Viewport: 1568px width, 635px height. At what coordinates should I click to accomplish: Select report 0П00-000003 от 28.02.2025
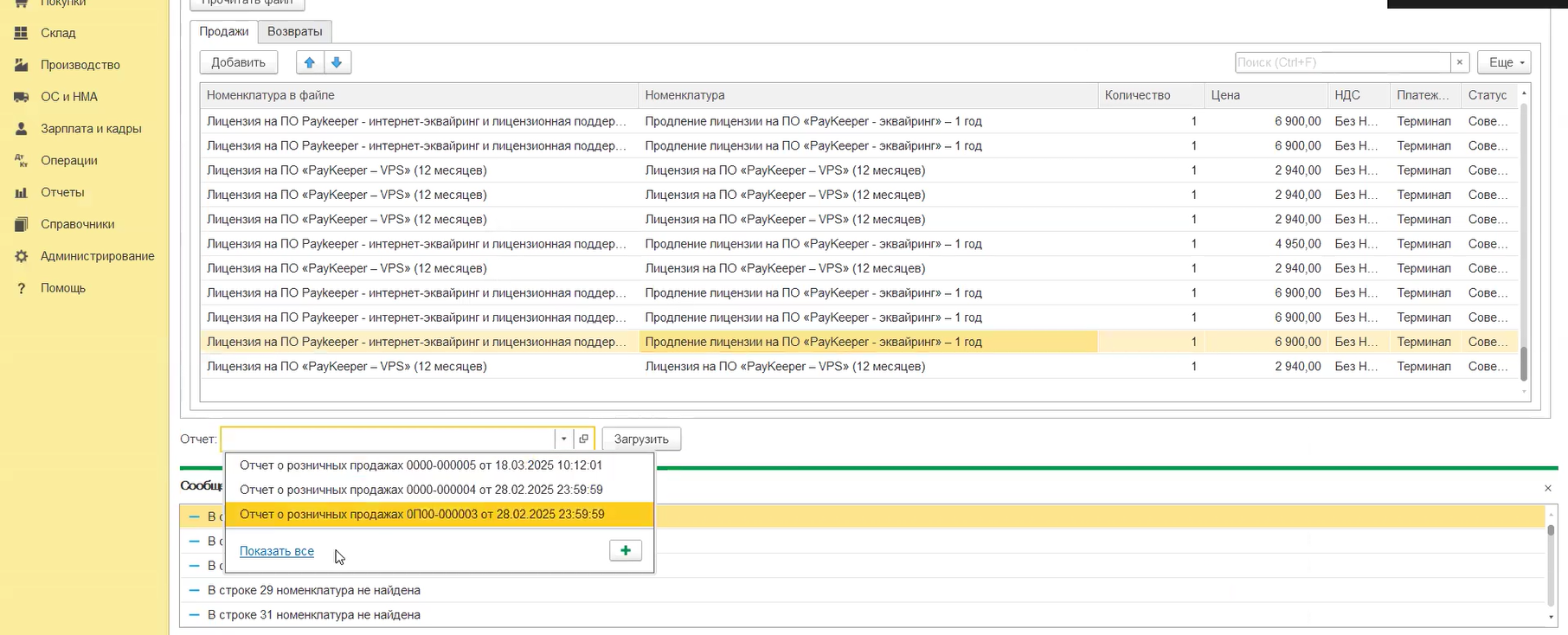pyautogui.click(x=440, y=514)
